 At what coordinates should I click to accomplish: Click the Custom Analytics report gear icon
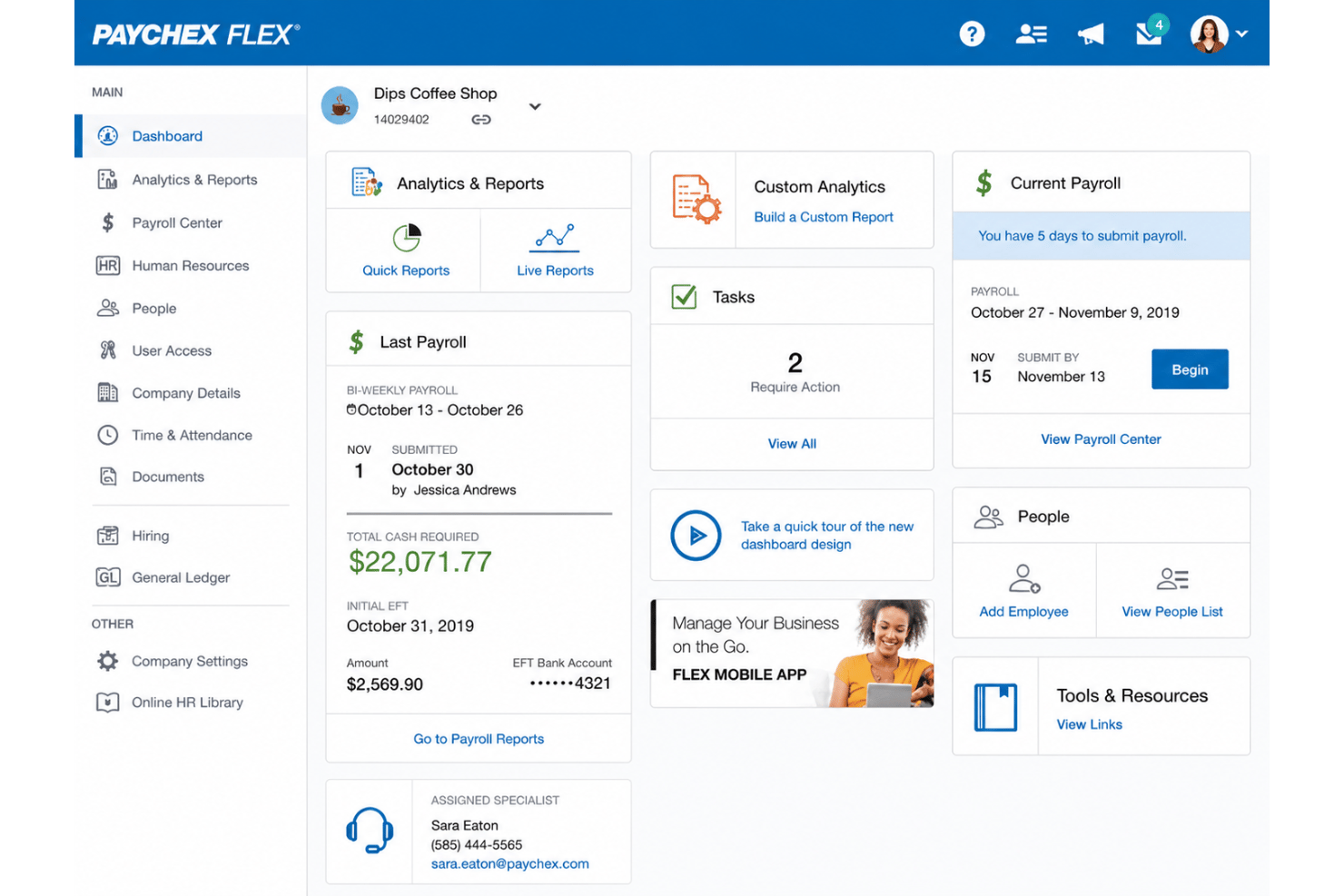[697, 199]
